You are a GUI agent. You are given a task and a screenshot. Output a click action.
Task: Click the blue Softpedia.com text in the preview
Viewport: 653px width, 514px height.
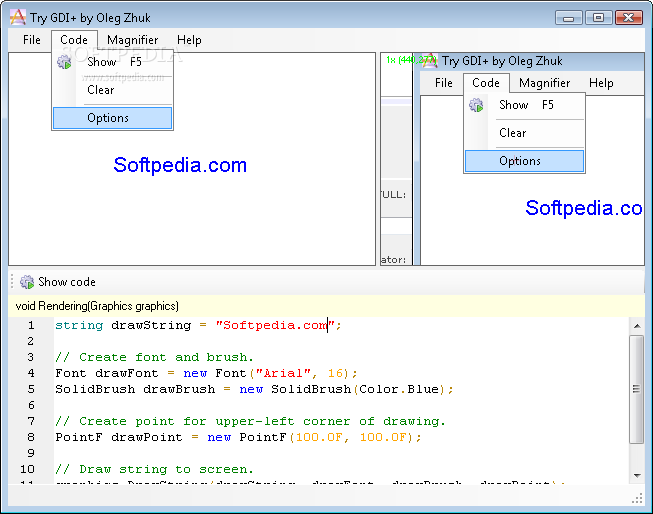click(180, 165)
